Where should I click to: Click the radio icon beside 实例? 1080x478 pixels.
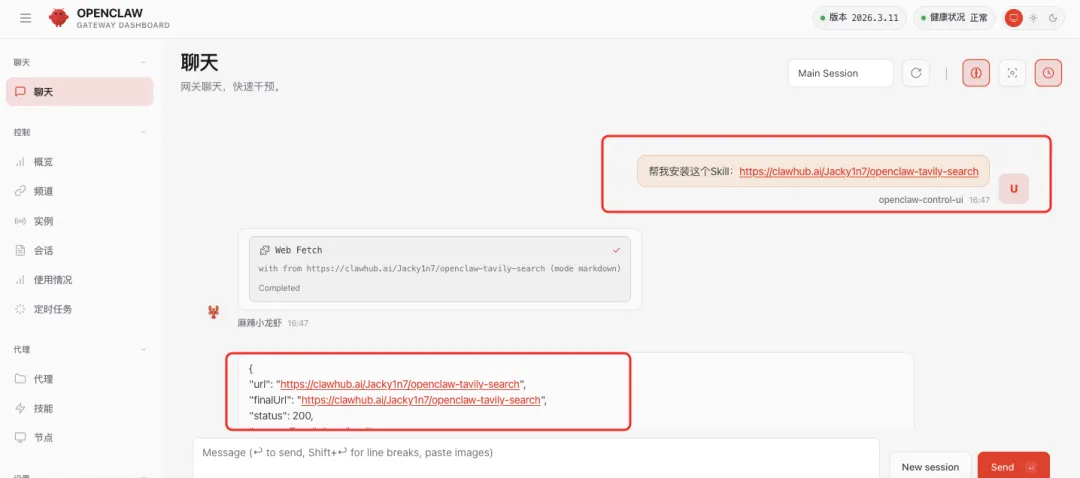[x=20, y=221]
